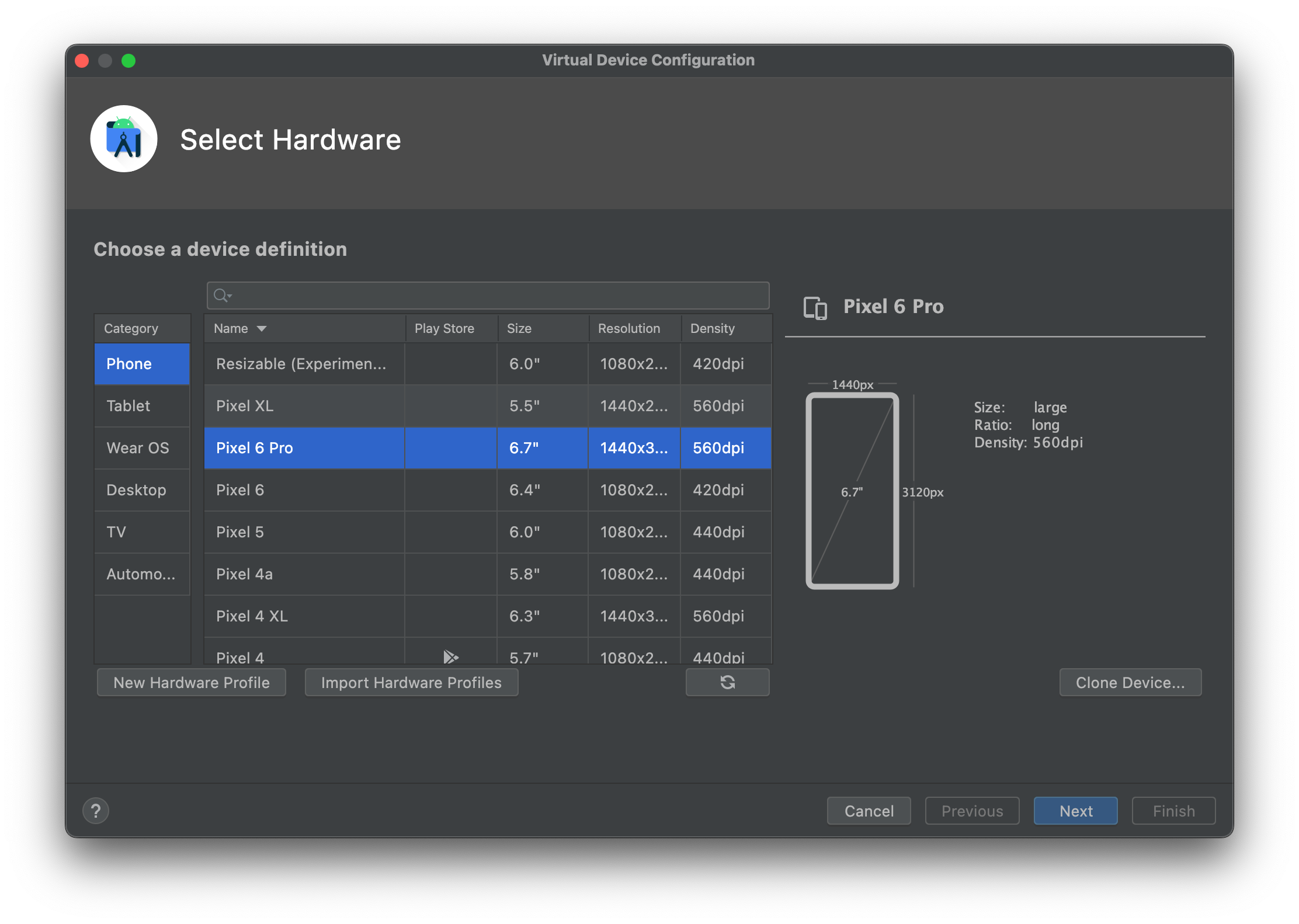Screen dimensions: 1299x924
Task: Click the refresh device list icon button
Action: (727, 682)
